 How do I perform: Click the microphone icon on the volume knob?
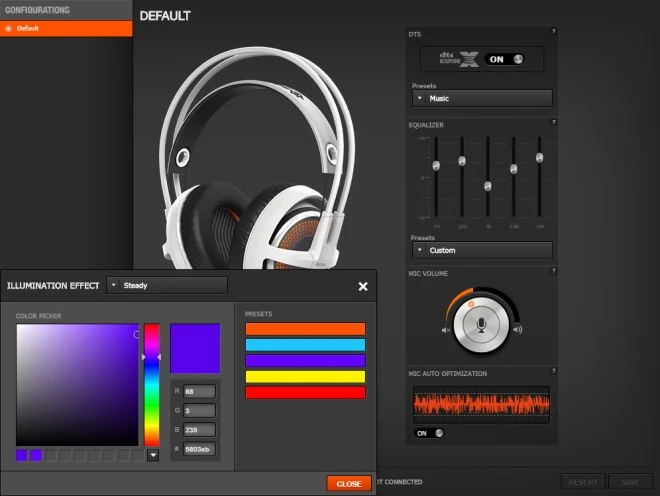point(481,325)
